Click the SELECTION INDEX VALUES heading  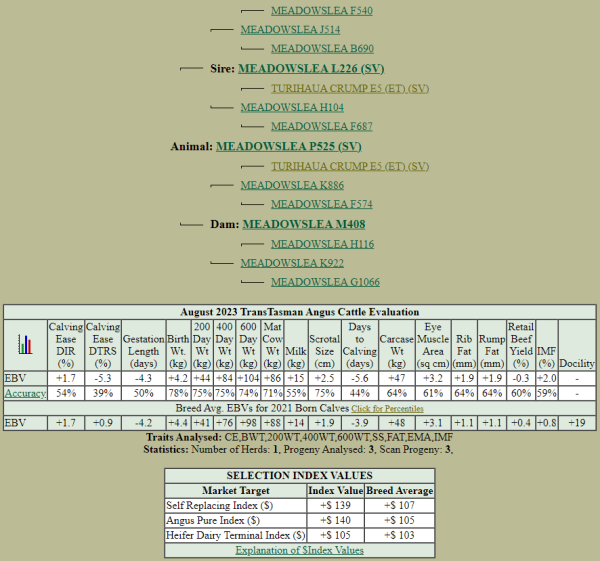click(x=300, y=476)
